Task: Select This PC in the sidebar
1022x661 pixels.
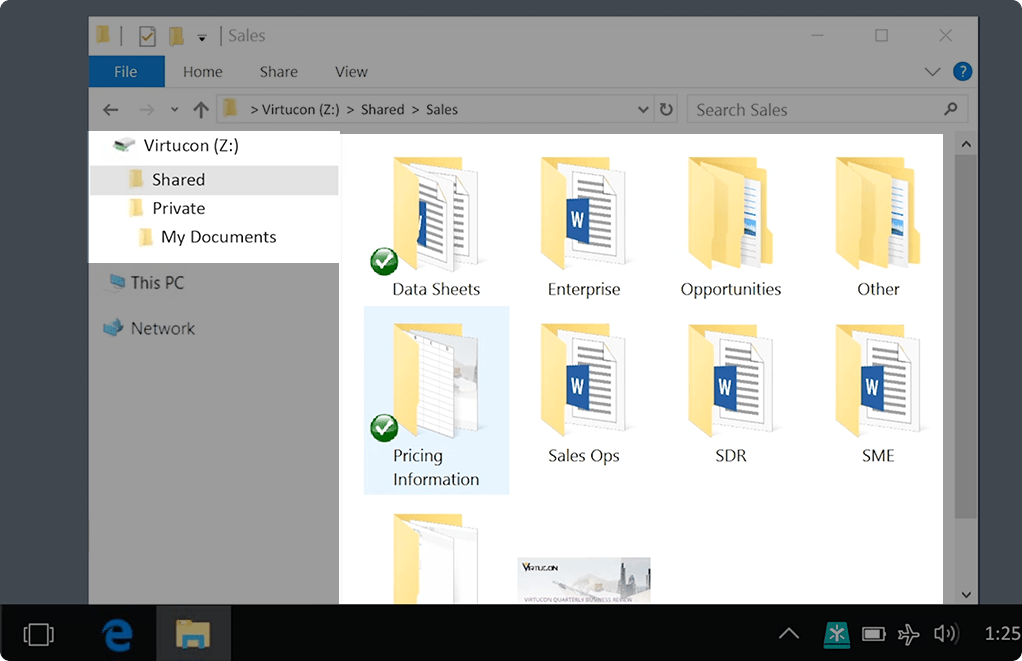Action: 157,282
